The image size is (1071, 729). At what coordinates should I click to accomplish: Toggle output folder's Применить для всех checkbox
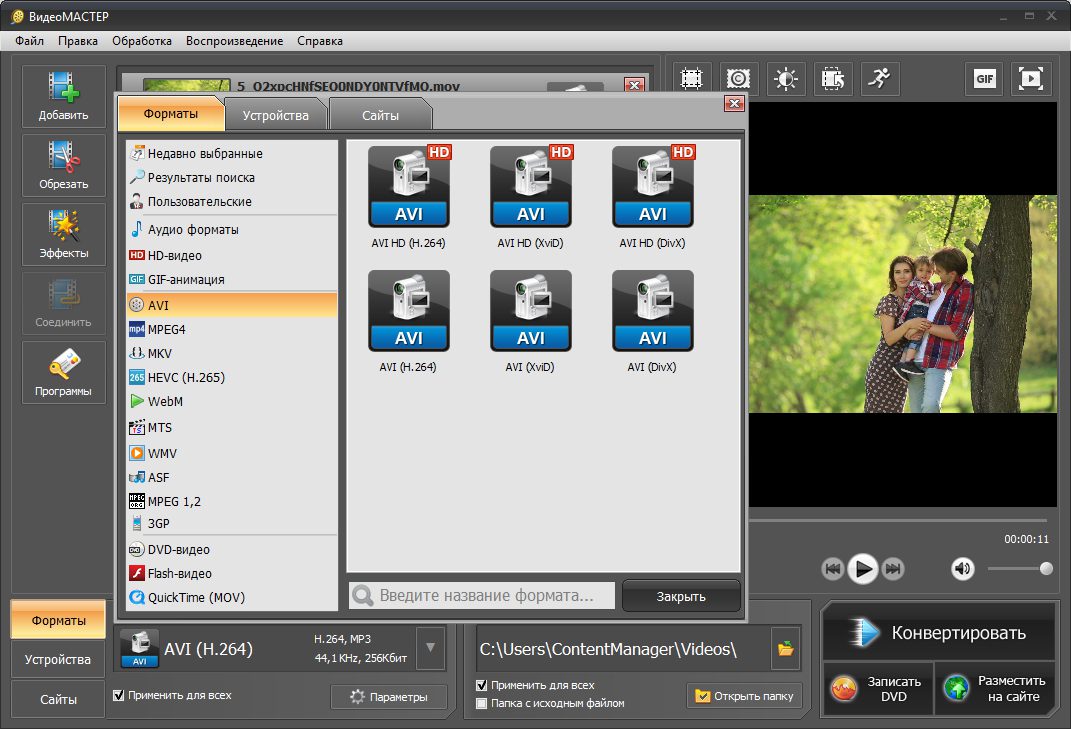click(x=482, y=685)
